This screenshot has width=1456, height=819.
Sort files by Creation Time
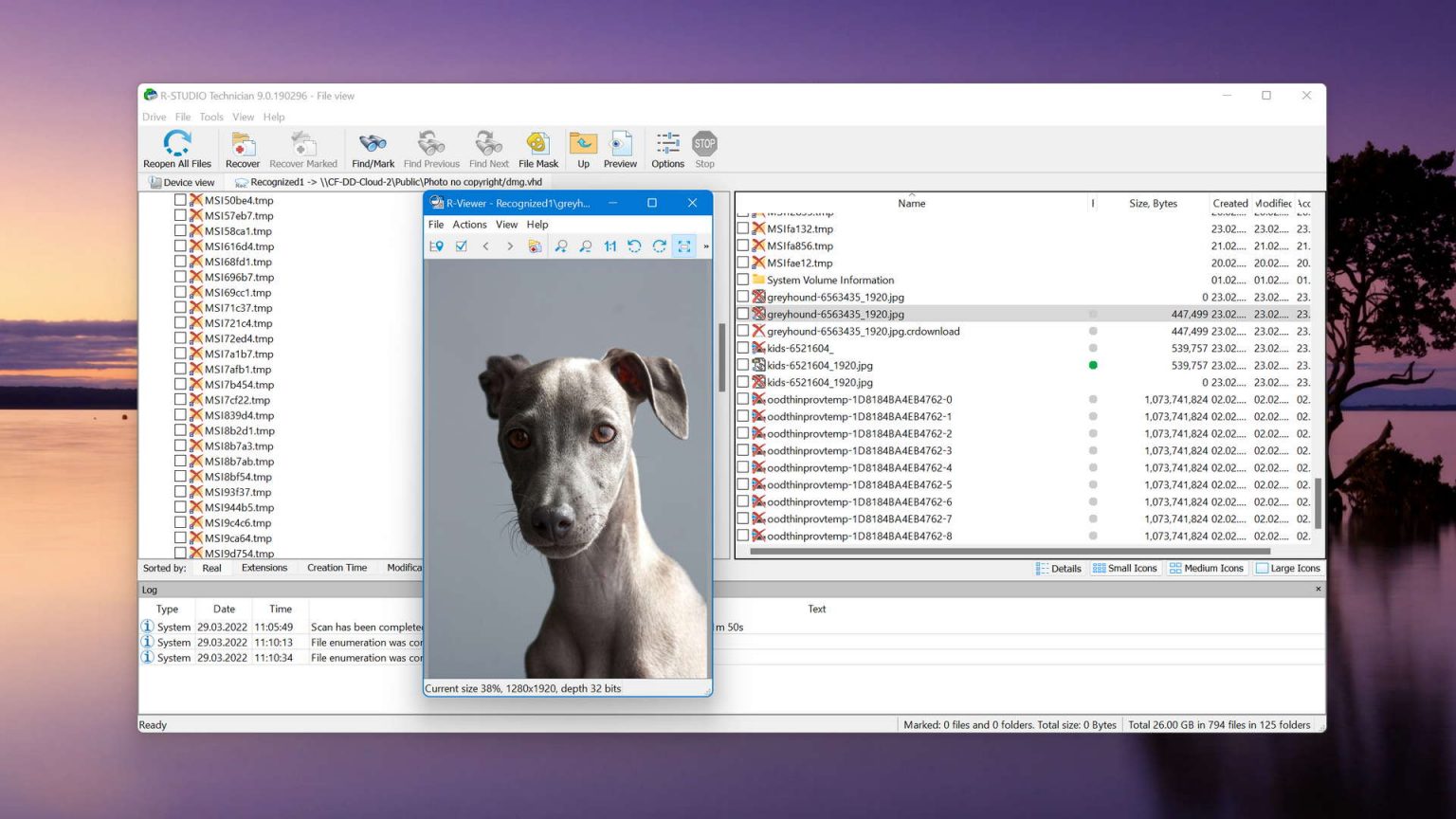337,568
